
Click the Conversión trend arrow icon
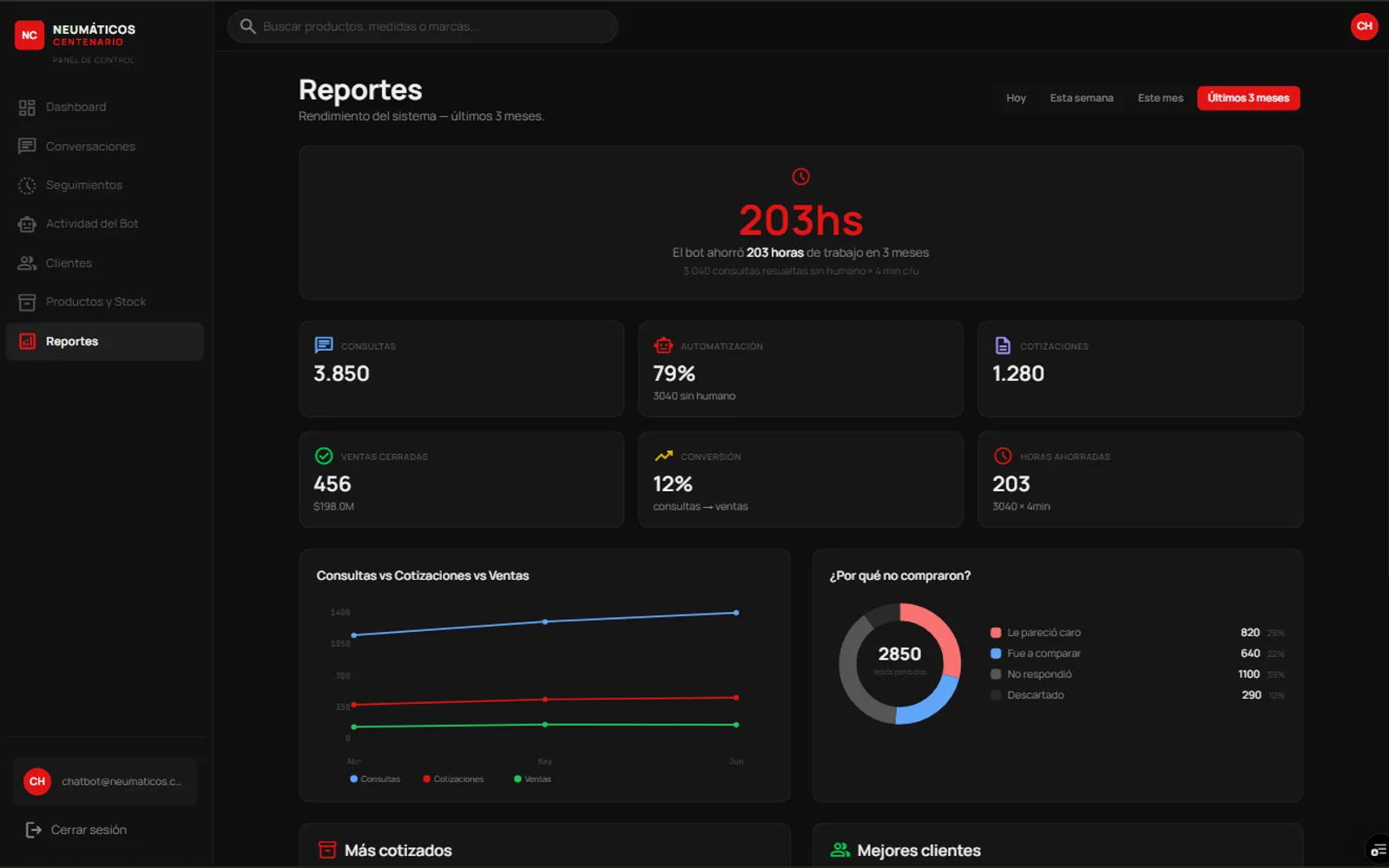pyautogui.click(x=663, y=456)
